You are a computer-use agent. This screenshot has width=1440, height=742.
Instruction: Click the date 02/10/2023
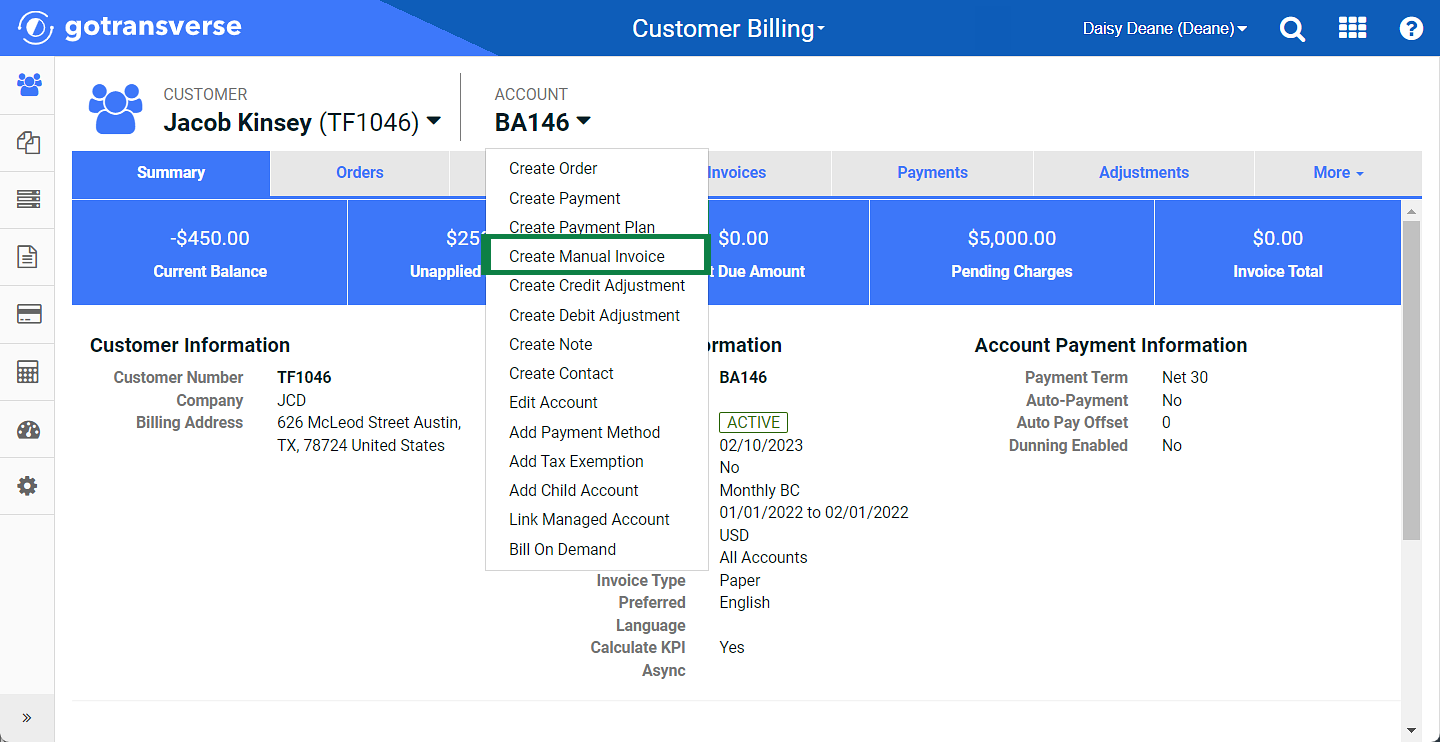tap(761, 445)
